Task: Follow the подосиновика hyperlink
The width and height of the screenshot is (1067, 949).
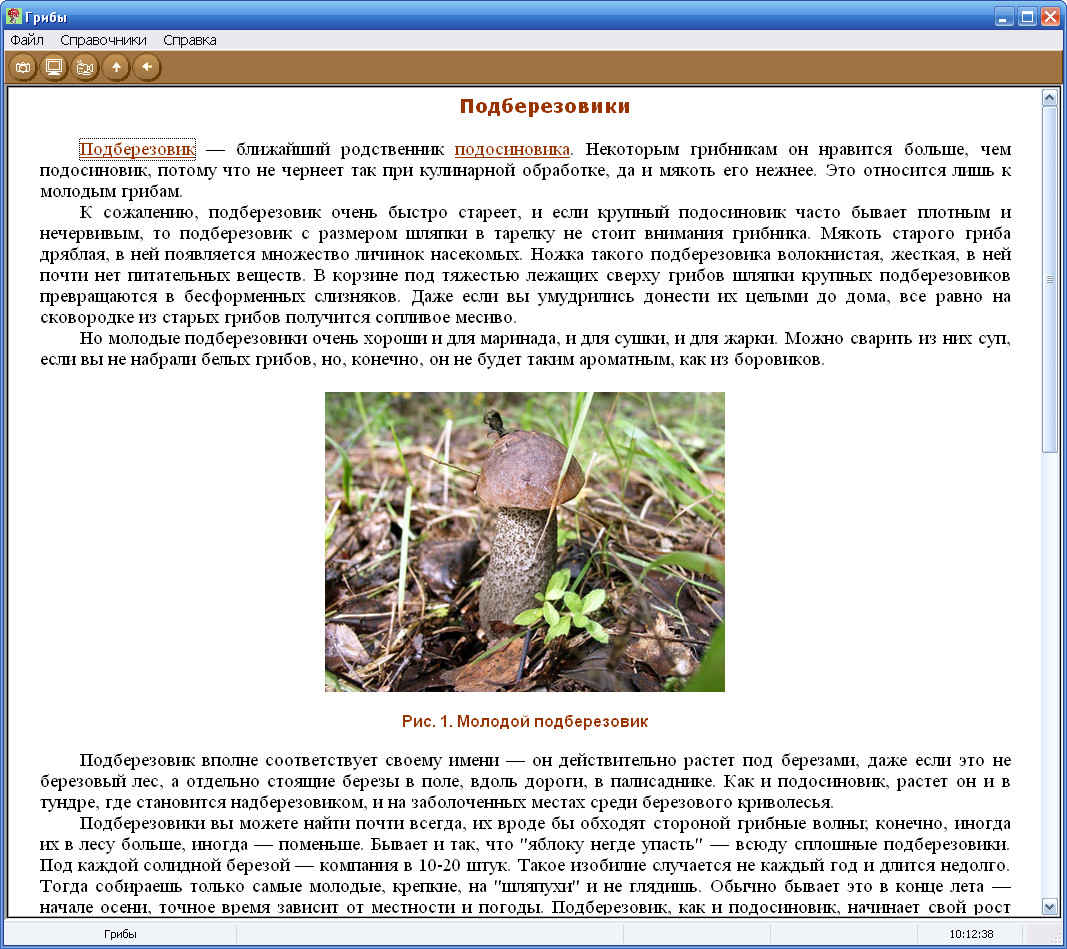Action: click(x=511, y=150)
